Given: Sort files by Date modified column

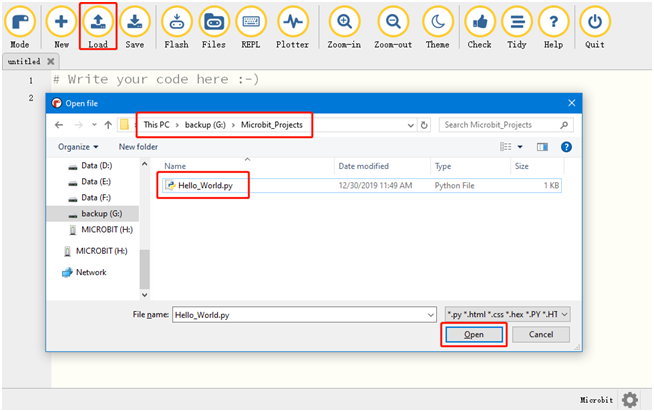Looking at the screenshot, I should click(x=363, y=166).
